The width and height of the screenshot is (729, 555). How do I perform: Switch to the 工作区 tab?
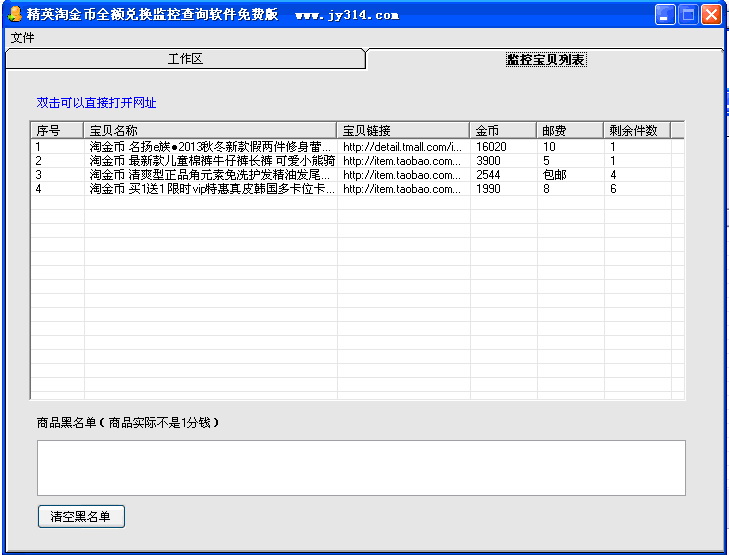[x=186, y=59]
